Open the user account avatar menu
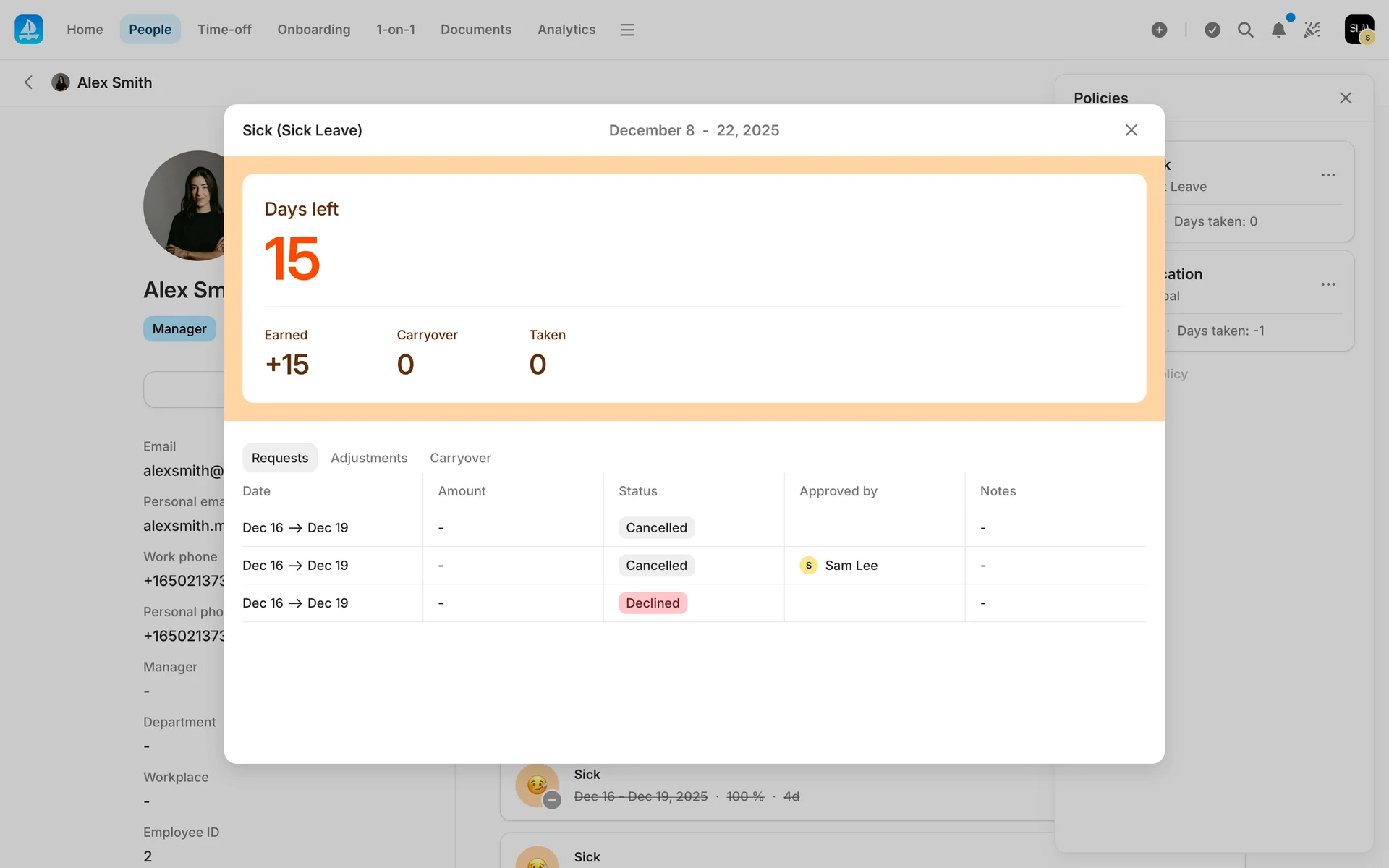The height and width of the screenshot is (868, 1389). (x=1359, y=30)
